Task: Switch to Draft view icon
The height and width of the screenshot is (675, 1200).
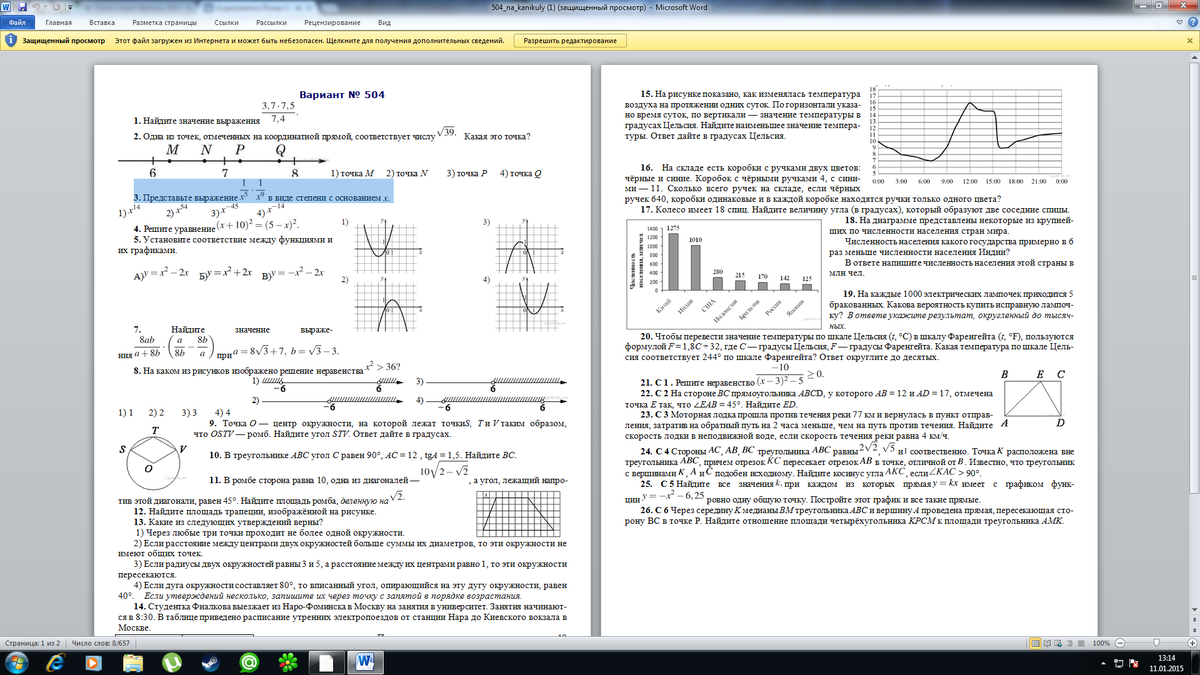Action: [x=1082, y=643]
